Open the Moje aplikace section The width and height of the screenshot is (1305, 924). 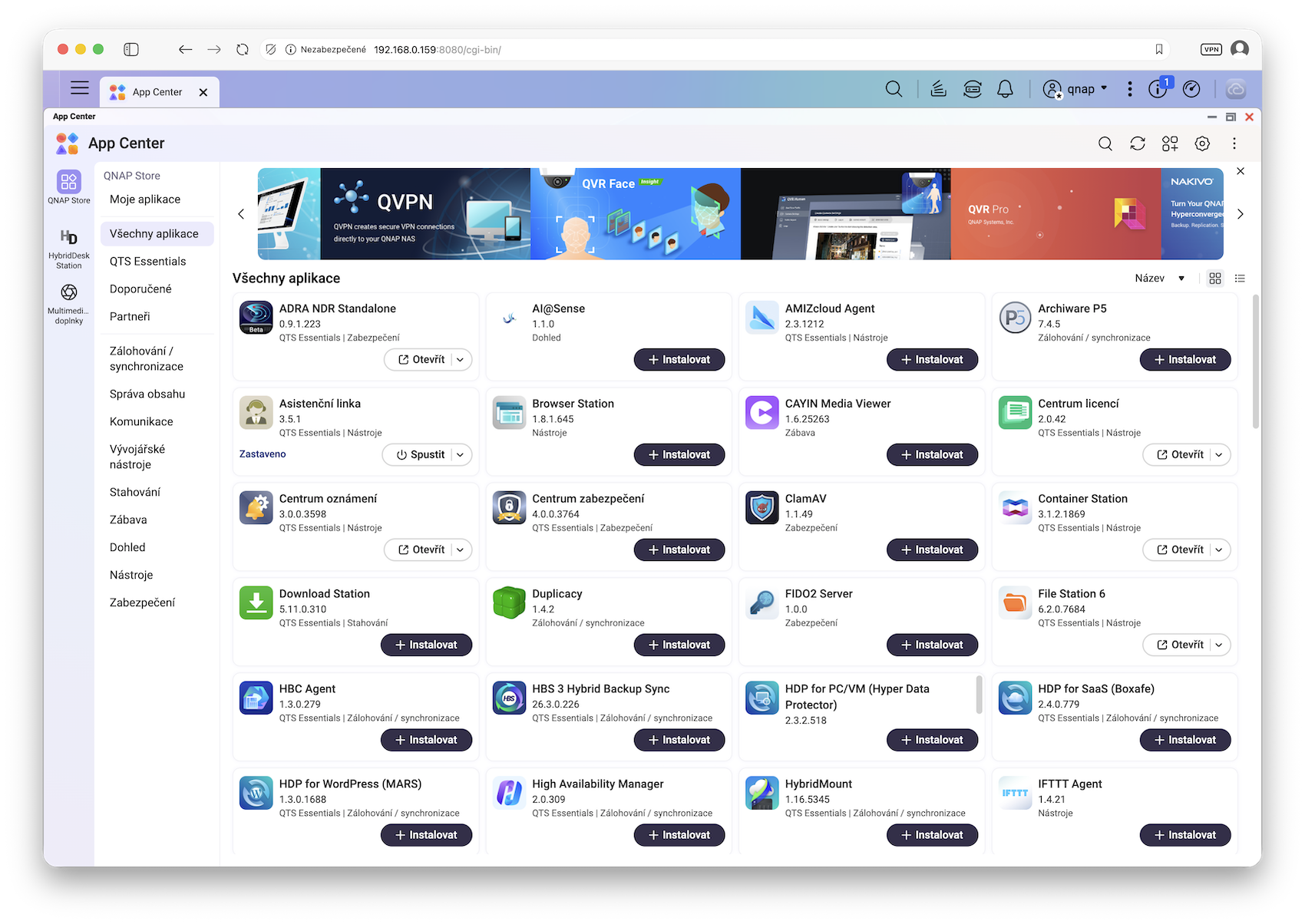coord(145,200)
